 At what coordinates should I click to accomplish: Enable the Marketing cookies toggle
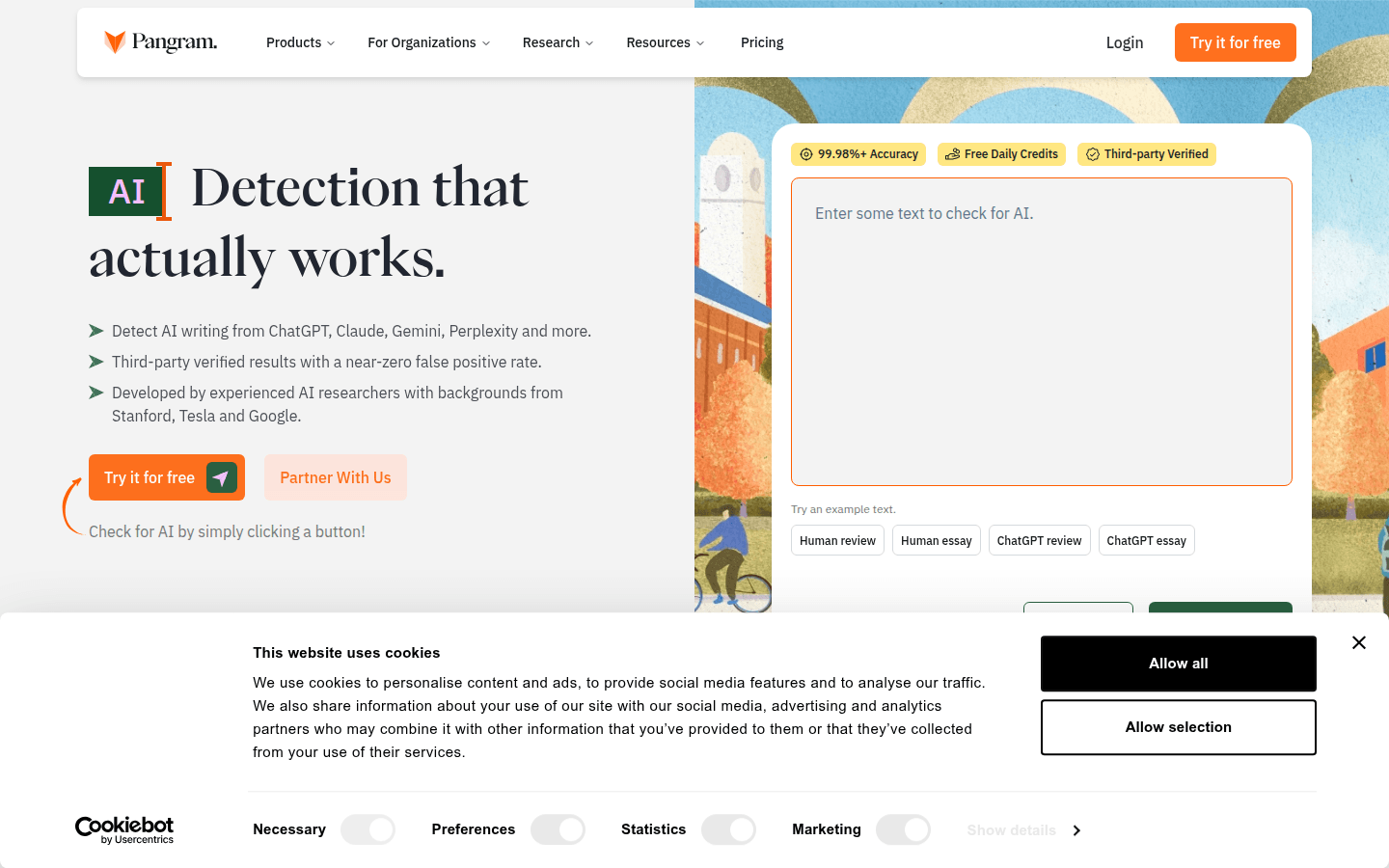(903, 829)
